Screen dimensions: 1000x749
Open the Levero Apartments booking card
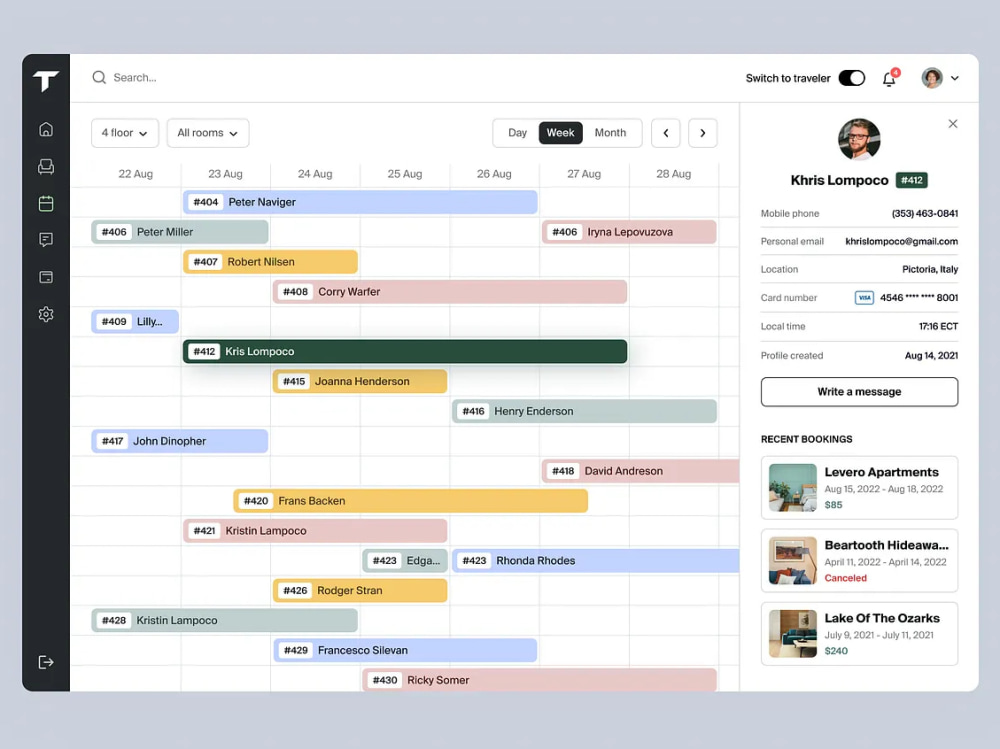859,487
